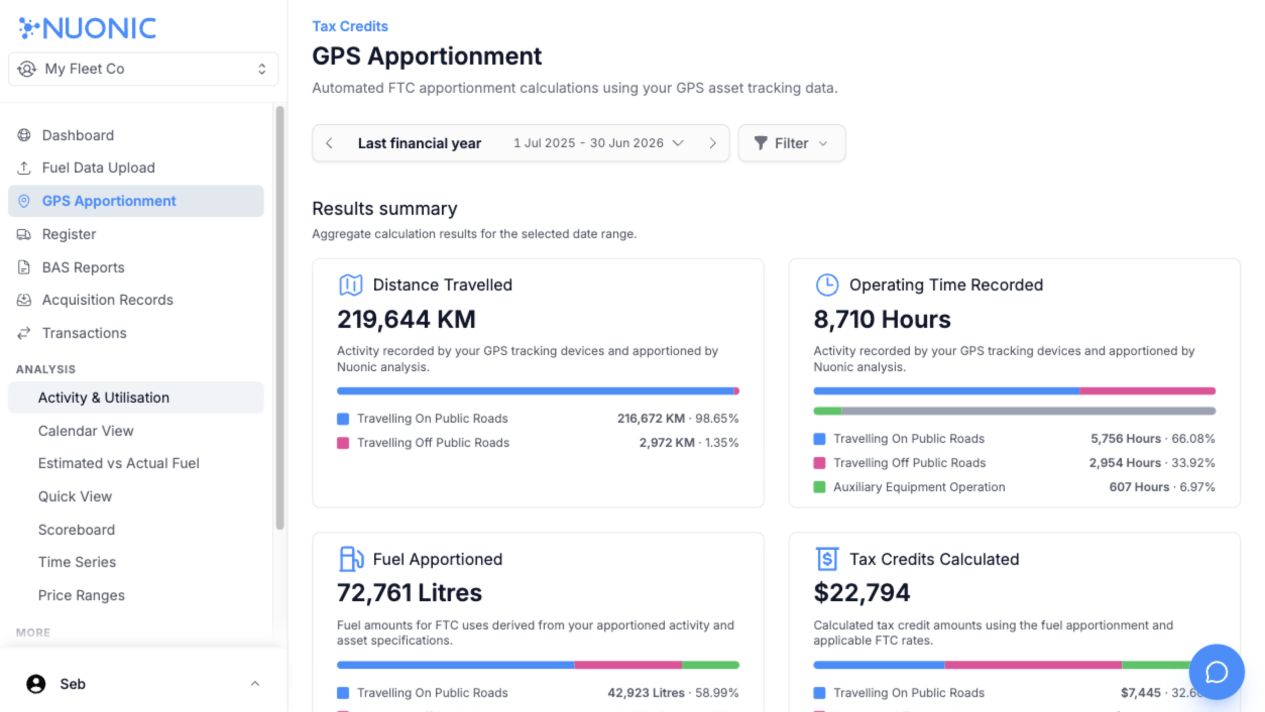
Task: Click the $22,794 tax credits total
Action: click(862, 593)
